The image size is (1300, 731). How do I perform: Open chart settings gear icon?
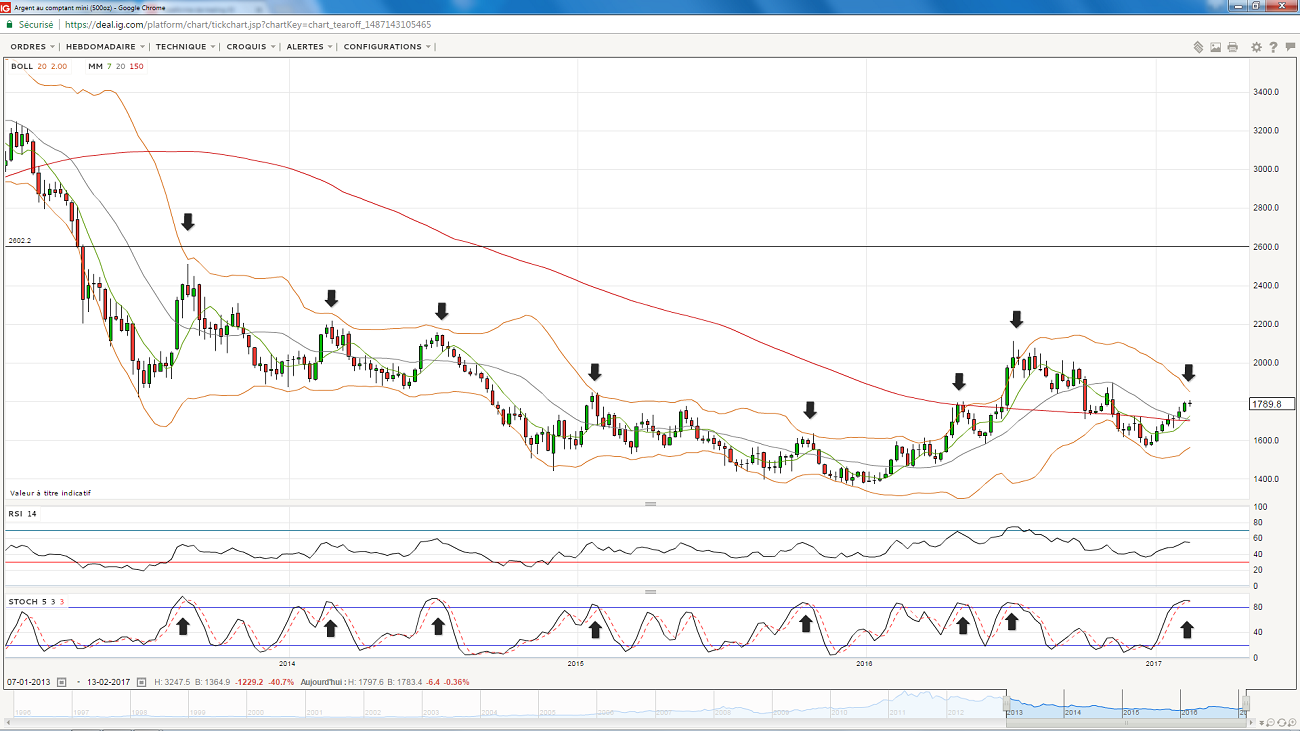pos(1257,47)
